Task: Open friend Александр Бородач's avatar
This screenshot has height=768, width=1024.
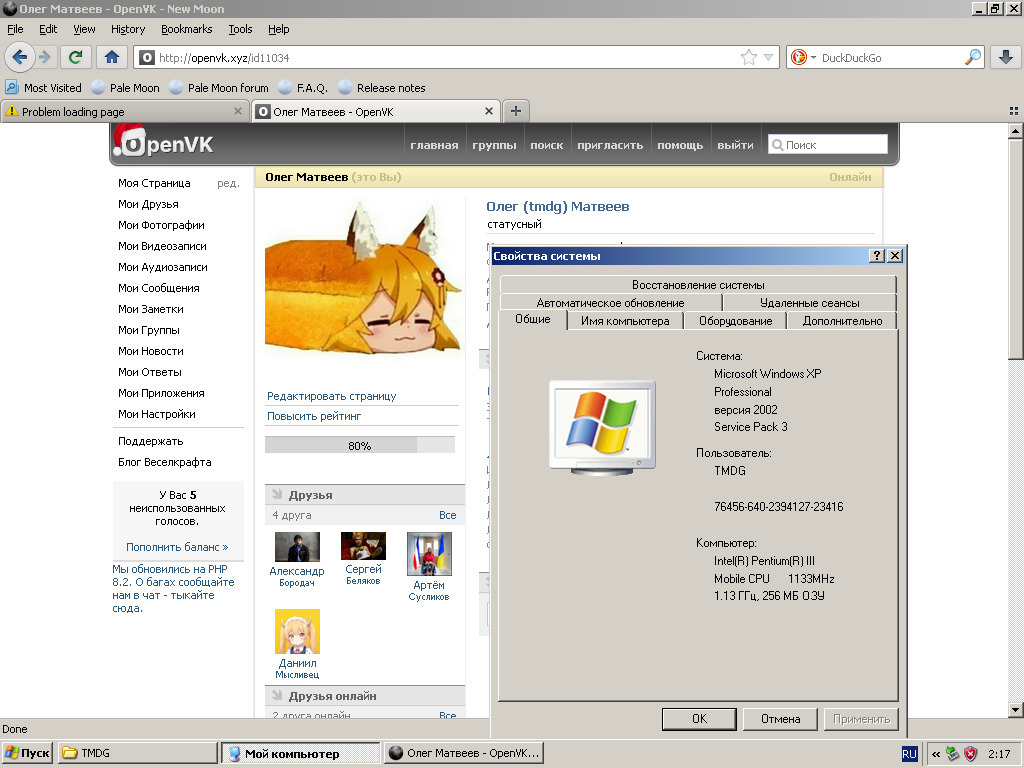Action: [x=297, y=547]
